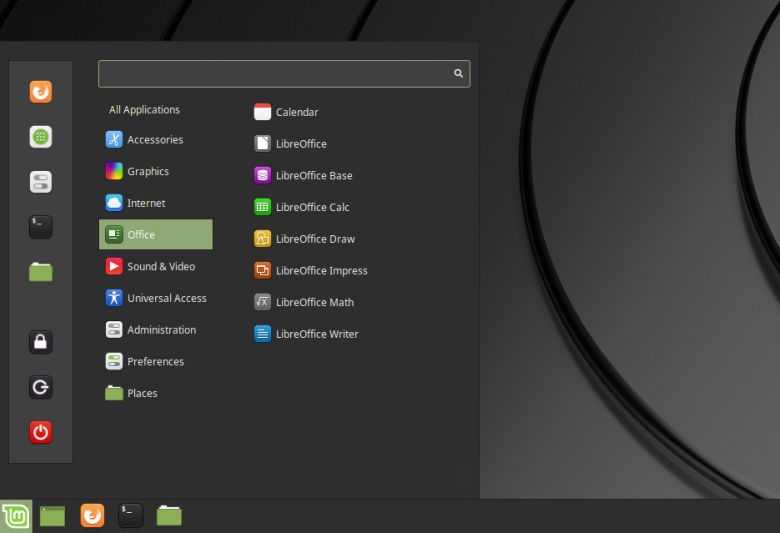Click the red power Quit icon
The width and height of the screenshot is (780, 533).
point(41,432)
